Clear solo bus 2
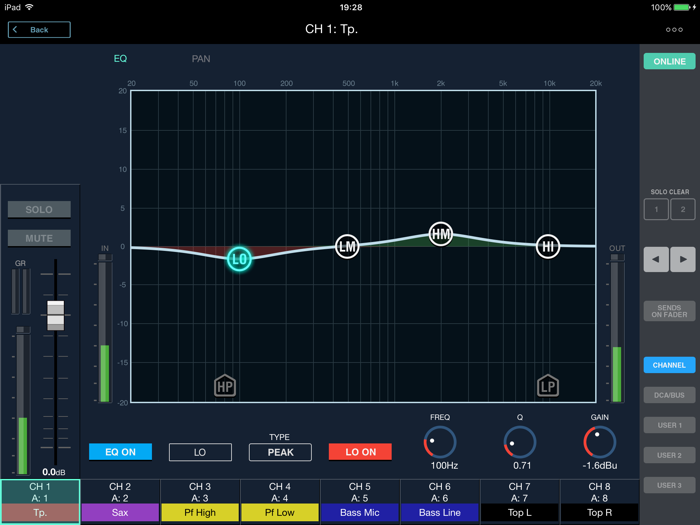This screenshot has width=700, height=525. (x=683, y=209)
